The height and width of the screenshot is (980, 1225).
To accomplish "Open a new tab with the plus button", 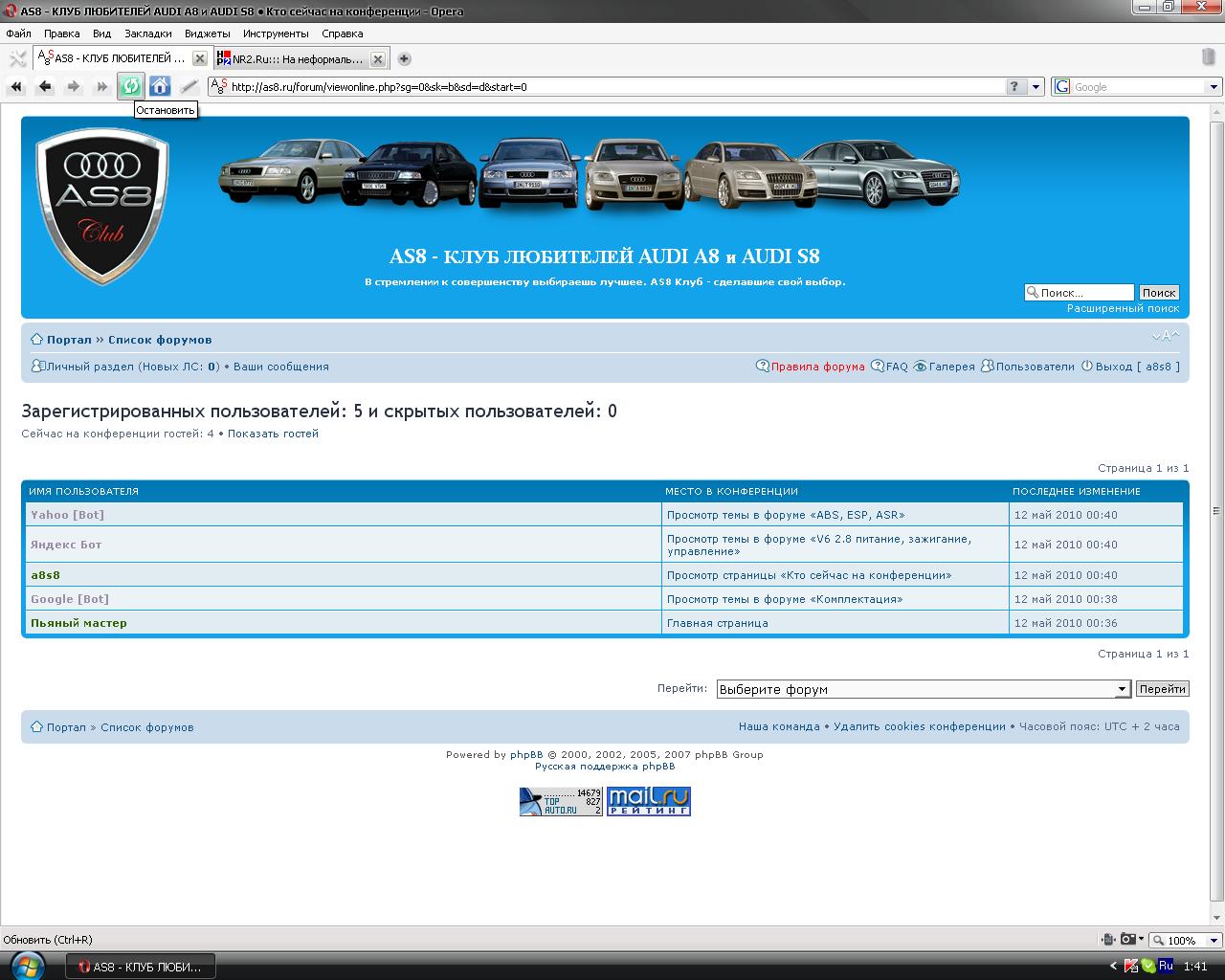I will pyautogui.click(x=404, y=59).
